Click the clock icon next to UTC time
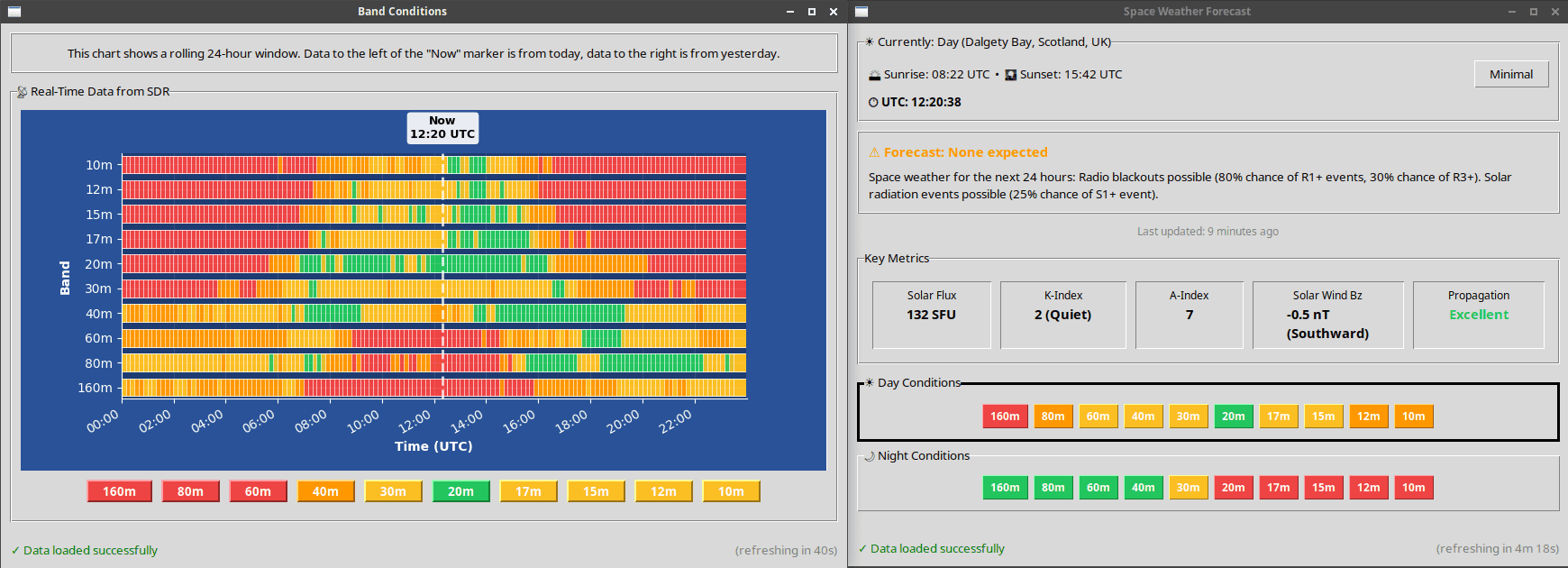This screenshot has height=568, width=1568. click(x=873, y=103)
